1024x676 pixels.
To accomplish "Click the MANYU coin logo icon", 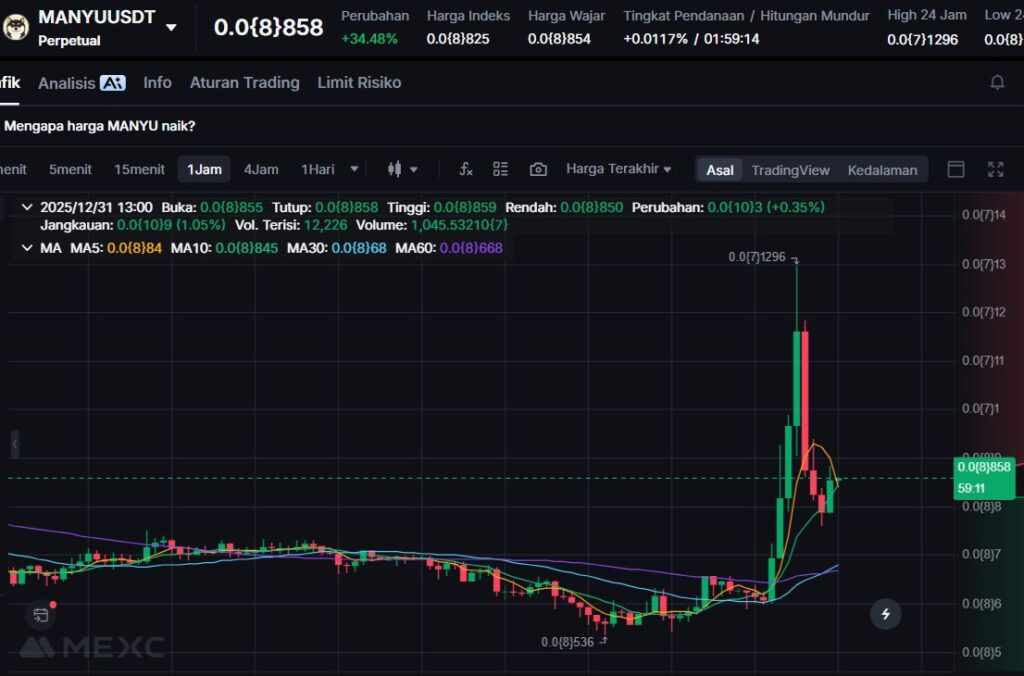I will click(15, 26).
